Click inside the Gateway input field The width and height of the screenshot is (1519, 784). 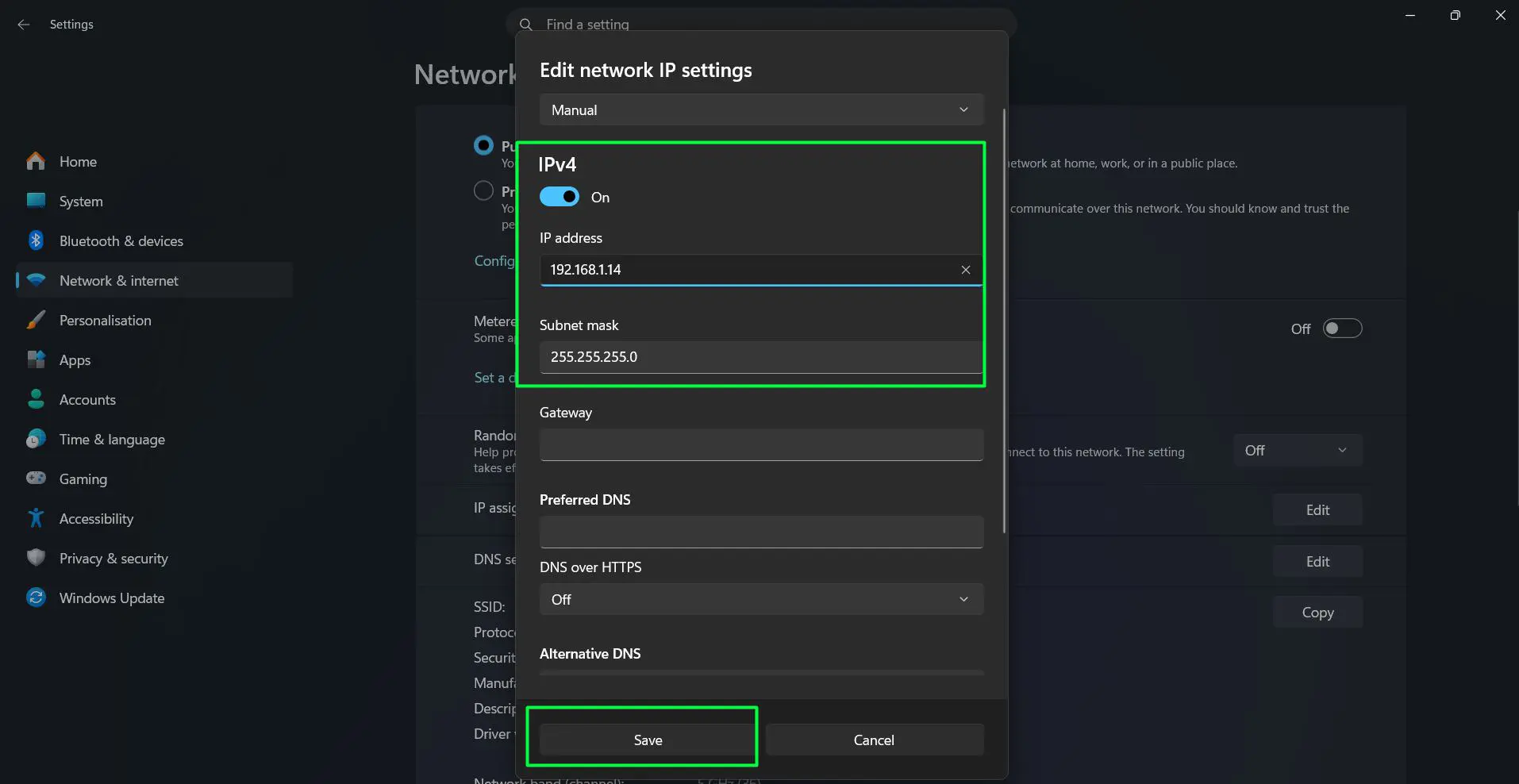click(x=759, y=444)
